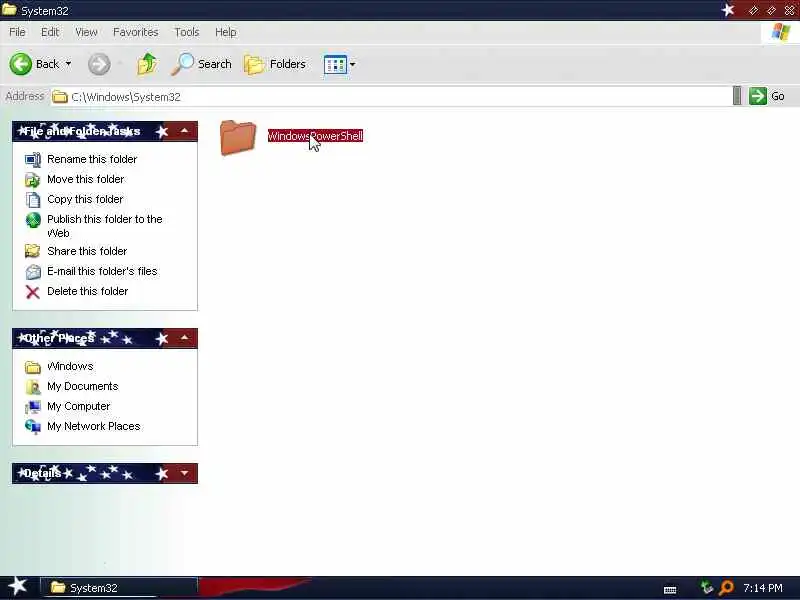
Task: Go back with the green Back arrow
Action: [x=21, y=64]
